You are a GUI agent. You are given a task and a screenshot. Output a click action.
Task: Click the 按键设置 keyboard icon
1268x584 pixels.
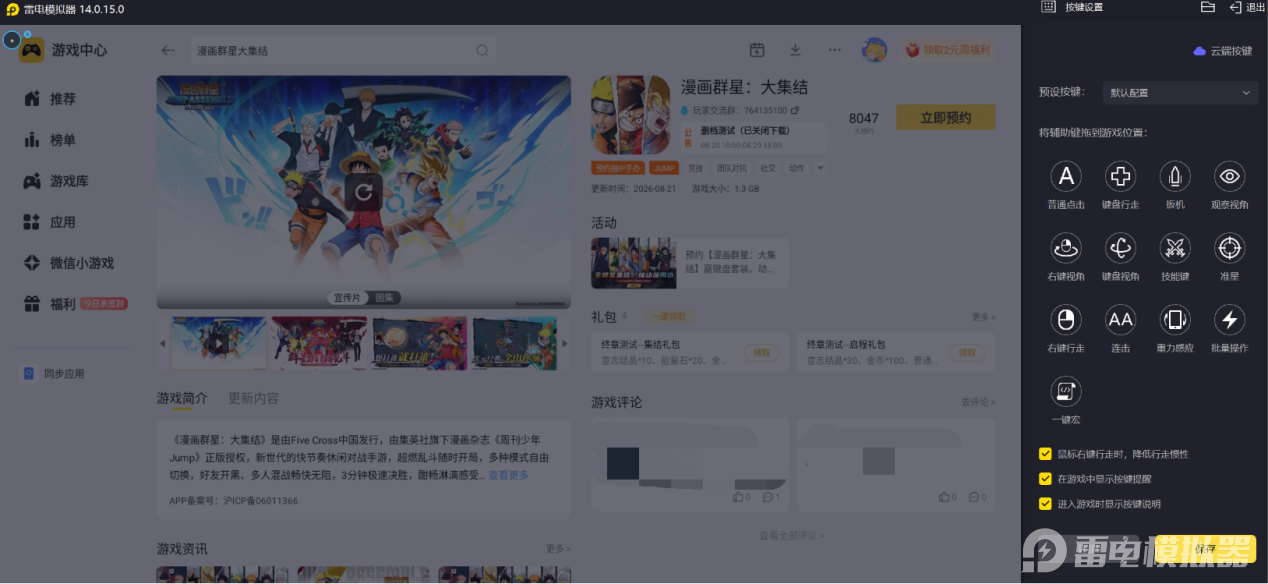tap(1048, 7)
